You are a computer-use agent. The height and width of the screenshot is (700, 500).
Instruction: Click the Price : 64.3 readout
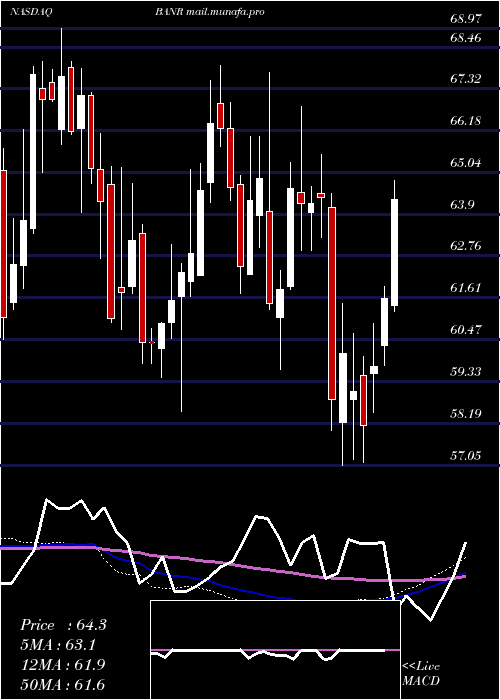coord(63,625)
